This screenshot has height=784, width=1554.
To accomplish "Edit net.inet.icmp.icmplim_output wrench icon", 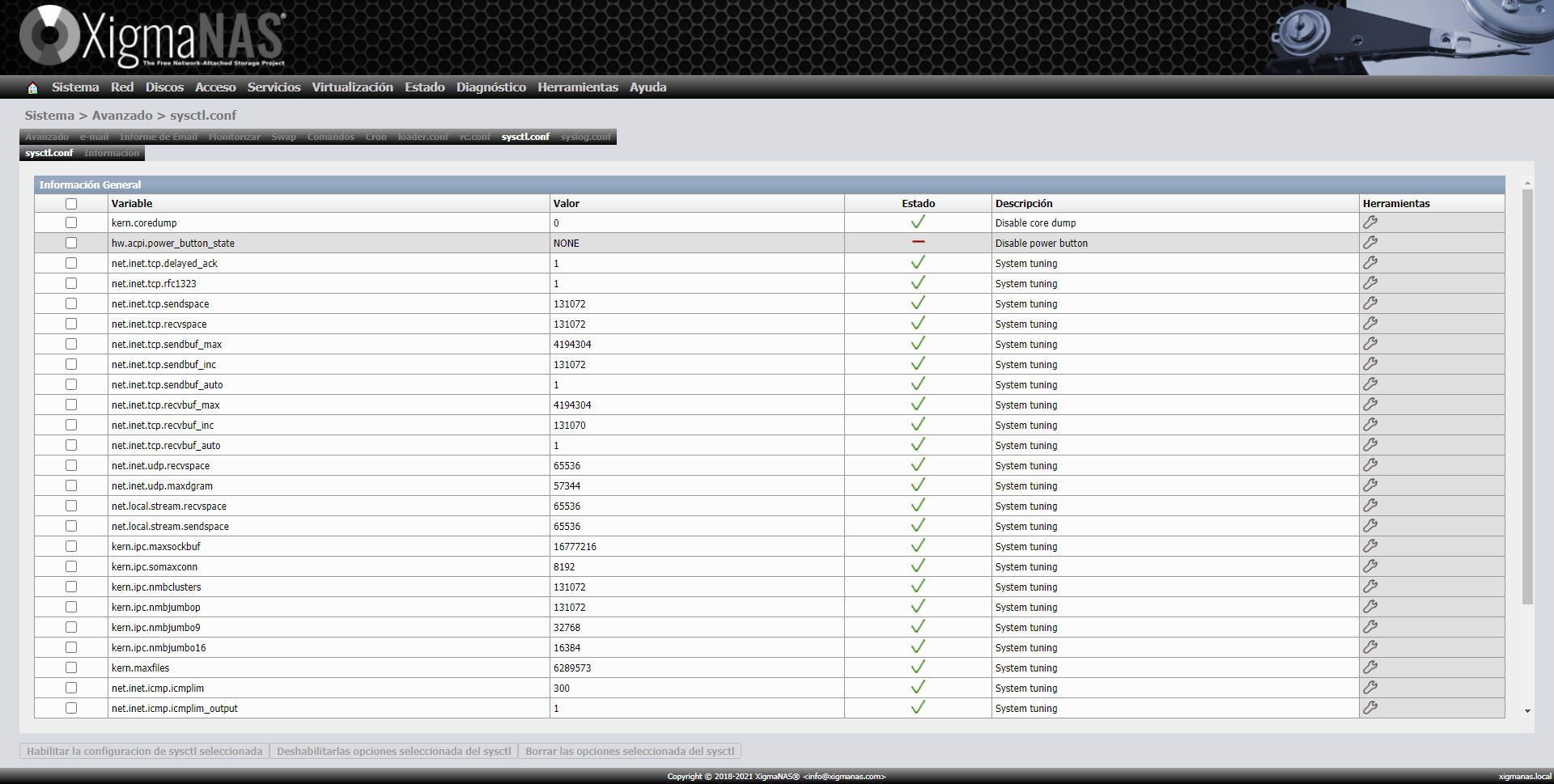I will coord(1370,708).
